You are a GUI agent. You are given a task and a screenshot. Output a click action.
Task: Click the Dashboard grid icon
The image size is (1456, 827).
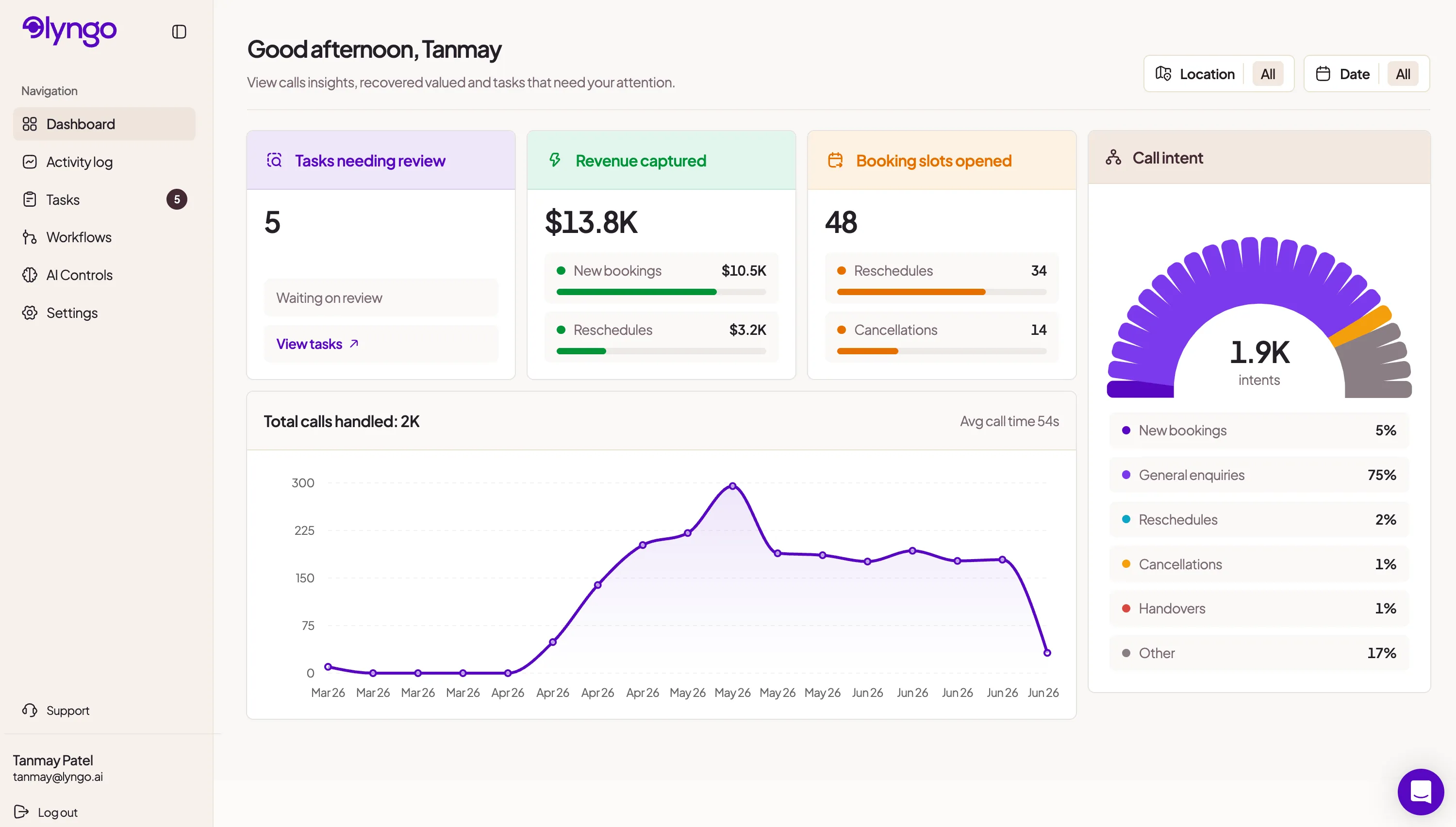[x=30, y=124]
